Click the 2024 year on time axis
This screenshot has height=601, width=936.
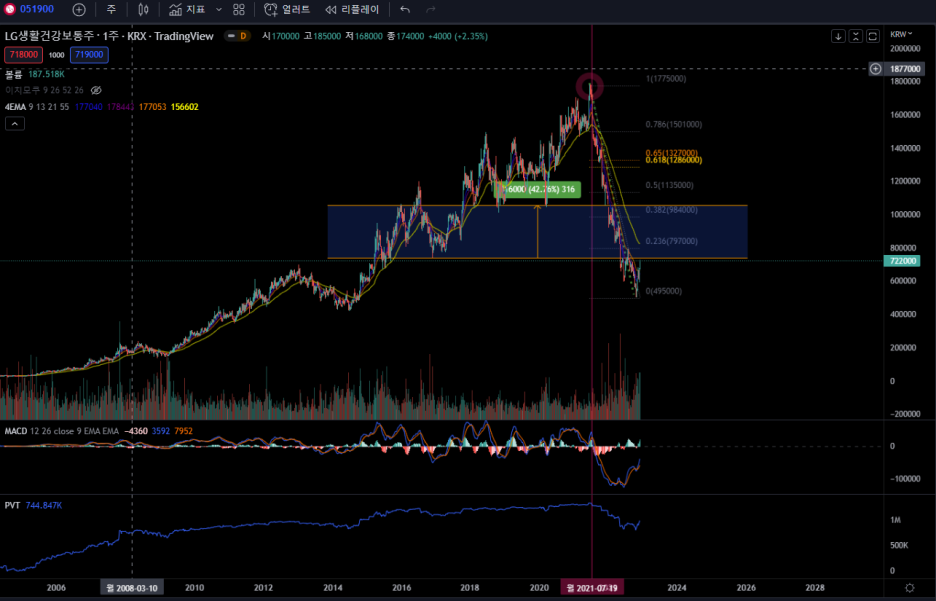[x=676, y=588]
